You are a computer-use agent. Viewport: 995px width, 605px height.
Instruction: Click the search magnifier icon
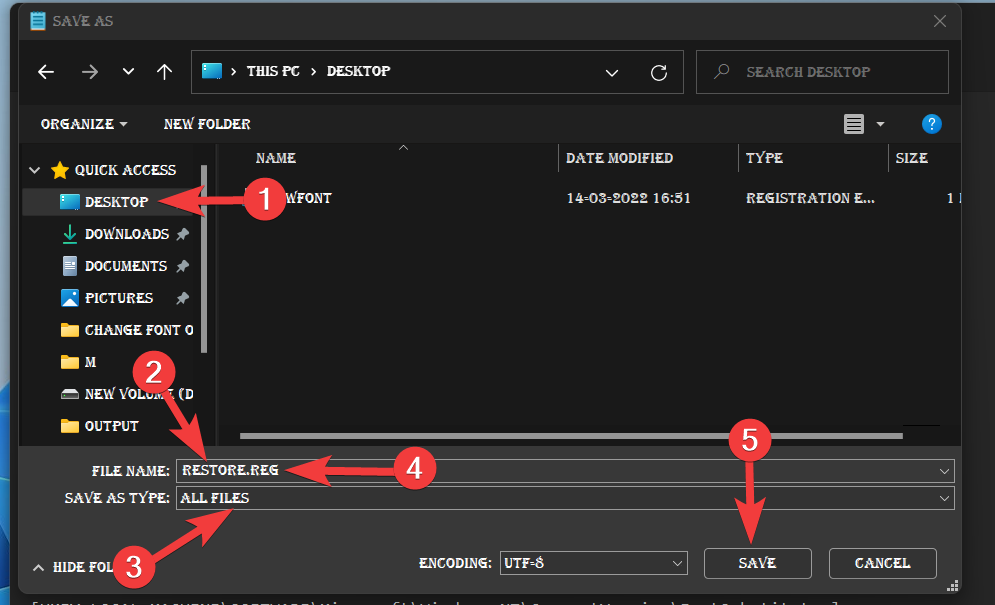[x=722, y=71]
